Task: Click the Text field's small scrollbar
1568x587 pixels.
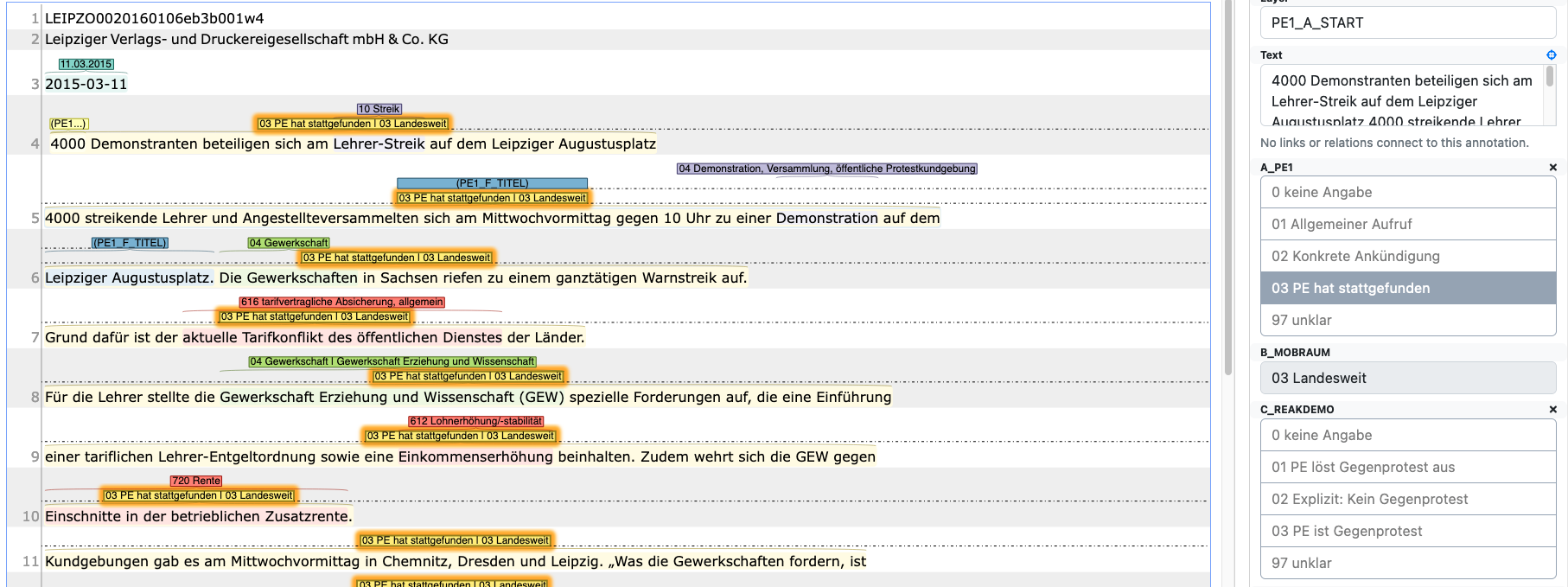Action: 1549,77
